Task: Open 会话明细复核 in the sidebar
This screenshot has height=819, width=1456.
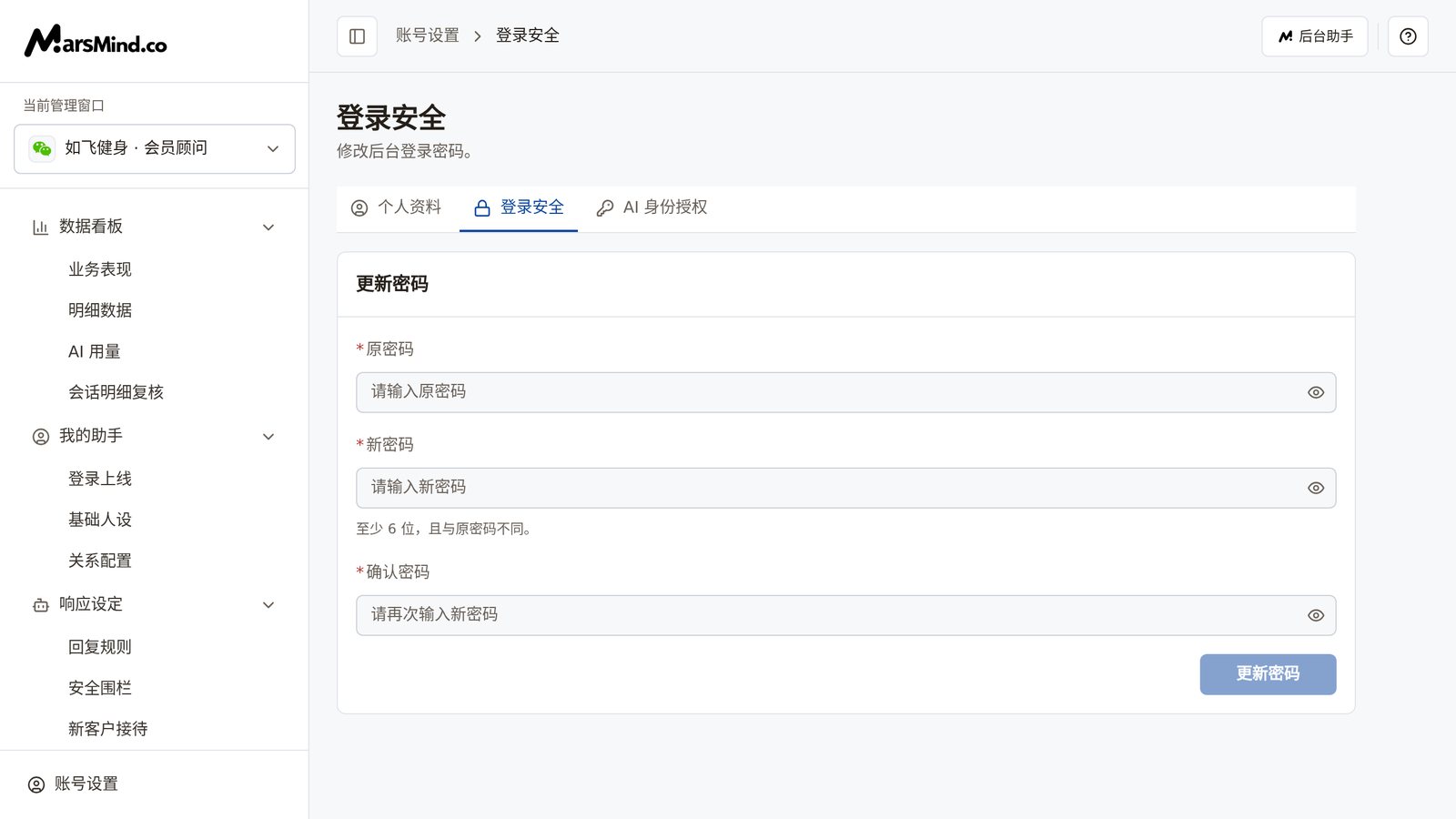Action: point(116,392)
